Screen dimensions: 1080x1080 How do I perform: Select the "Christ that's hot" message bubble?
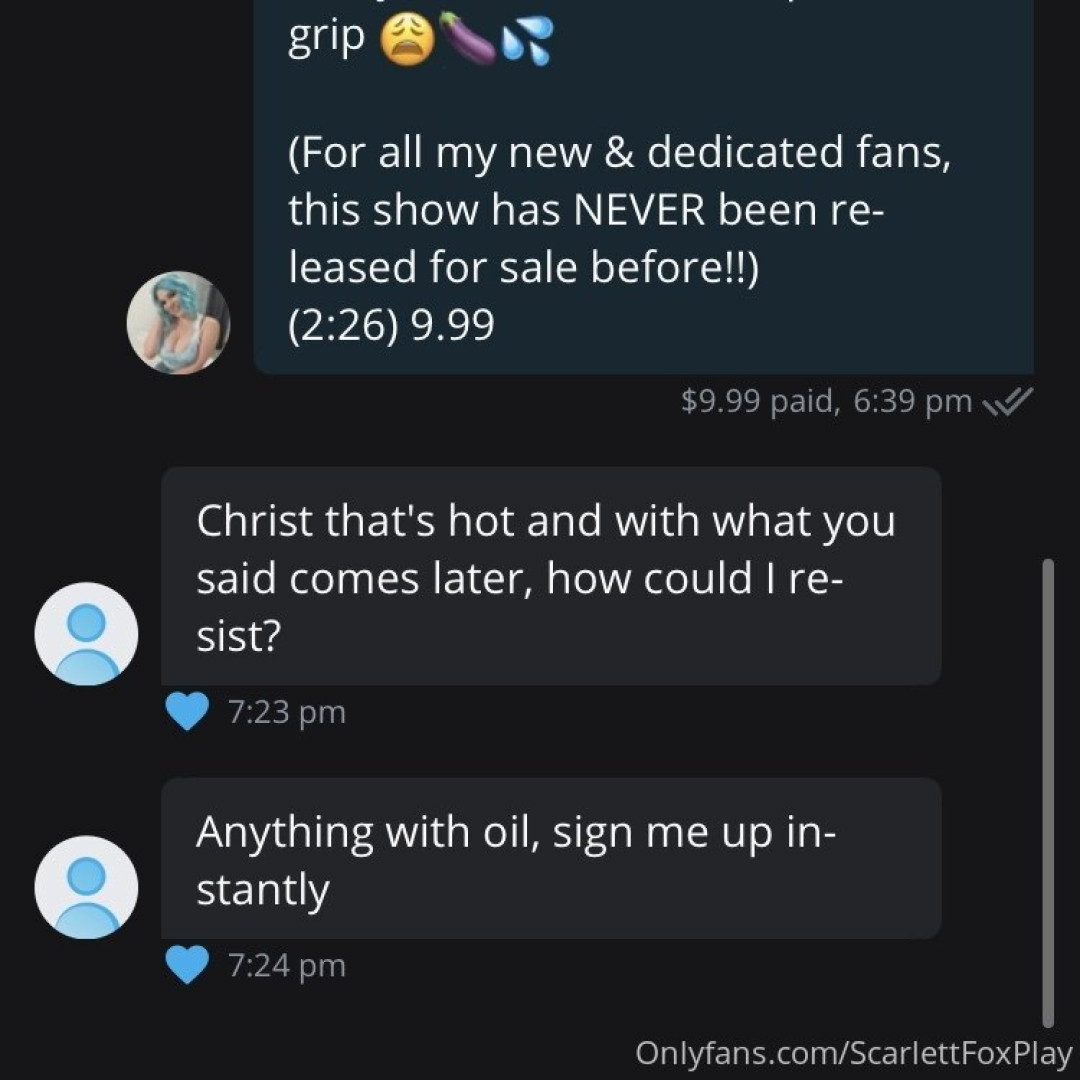[550, 576]
